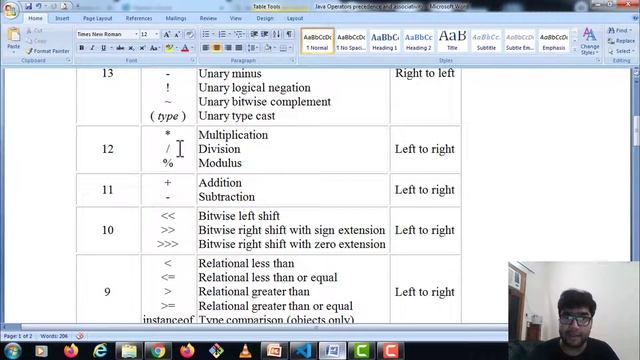Shrink the font size
Image resolution: width=640 pixels, height=360 pixels.
[x=178, y=35]
